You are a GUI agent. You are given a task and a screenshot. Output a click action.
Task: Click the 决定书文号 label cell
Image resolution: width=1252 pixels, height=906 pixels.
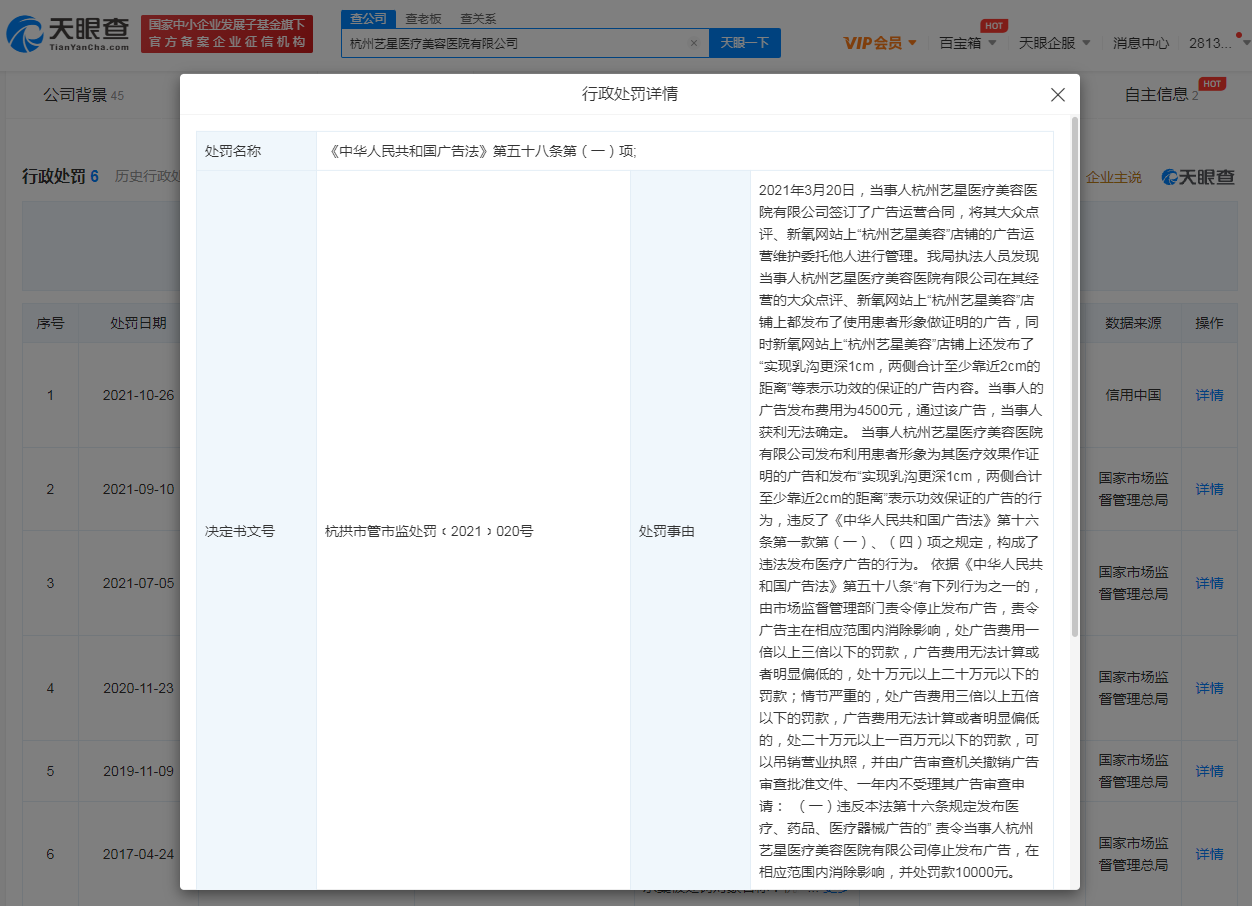pos(256,531)
